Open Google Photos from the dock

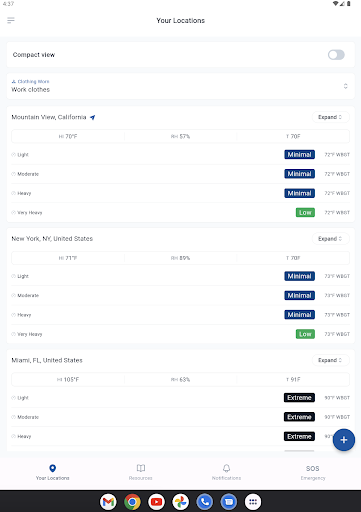(x=181, y=502)
